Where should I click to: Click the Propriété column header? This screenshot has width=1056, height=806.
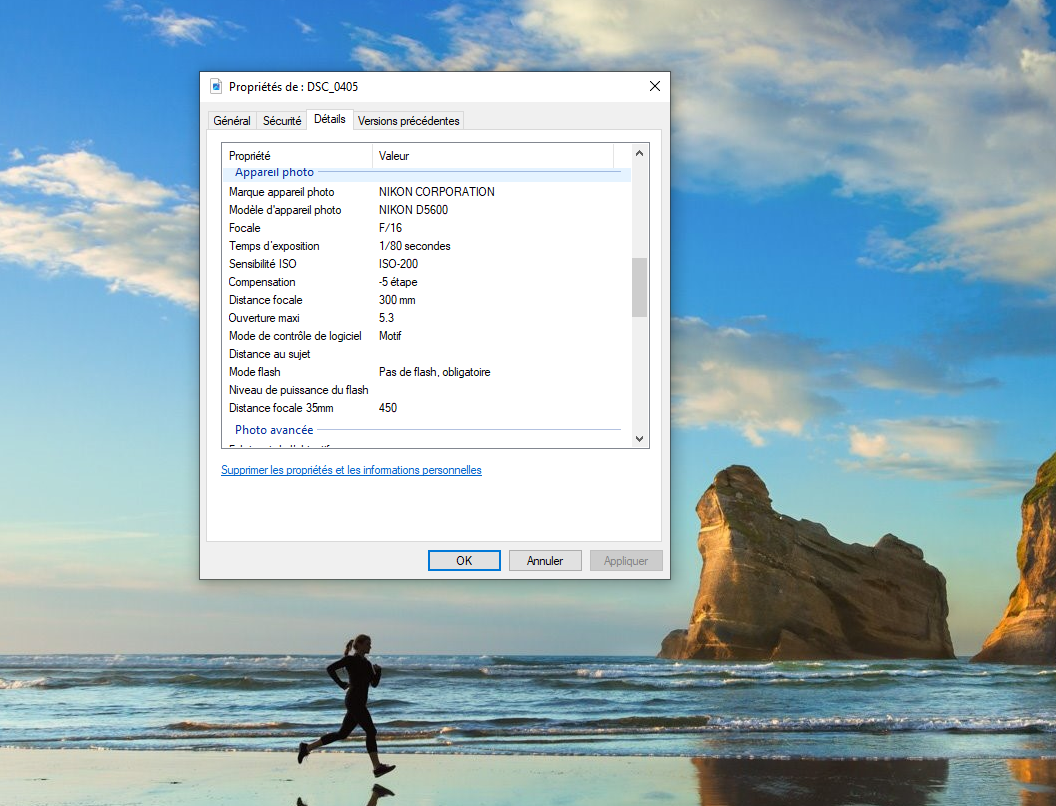pyautogui.click(x=297, y=156)
